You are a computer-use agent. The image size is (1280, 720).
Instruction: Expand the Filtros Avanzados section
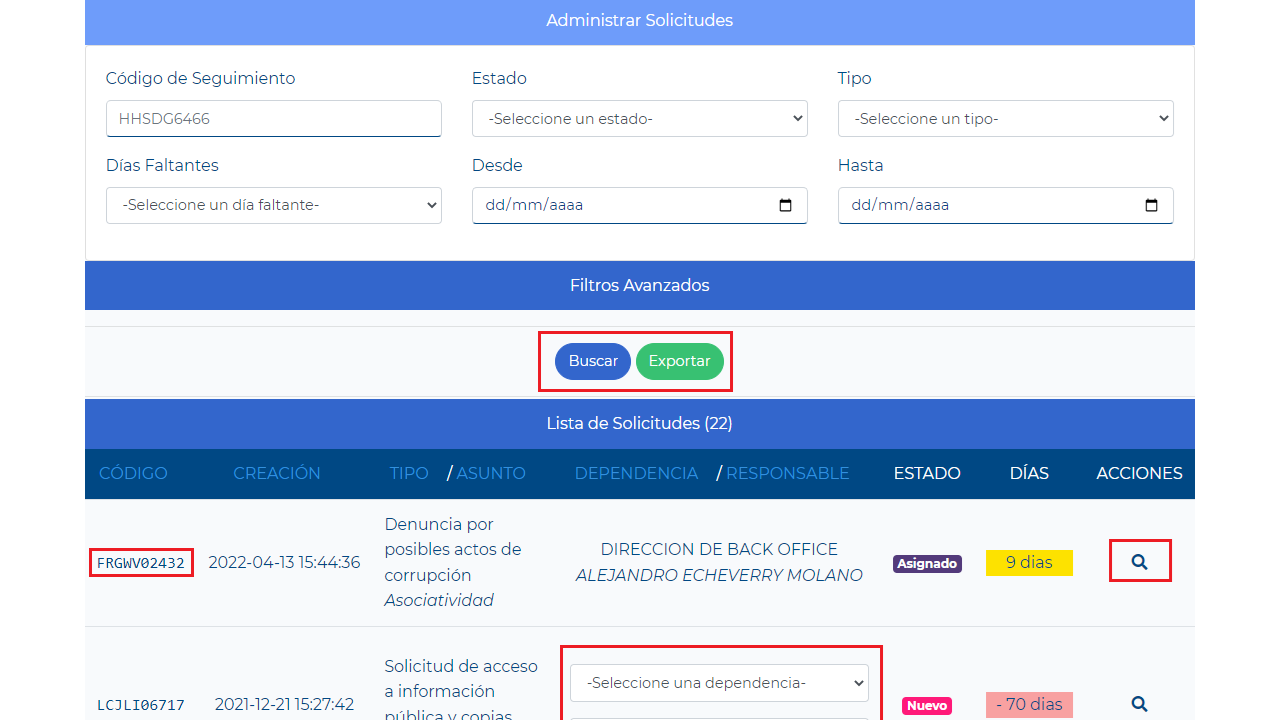pos(639,285)
